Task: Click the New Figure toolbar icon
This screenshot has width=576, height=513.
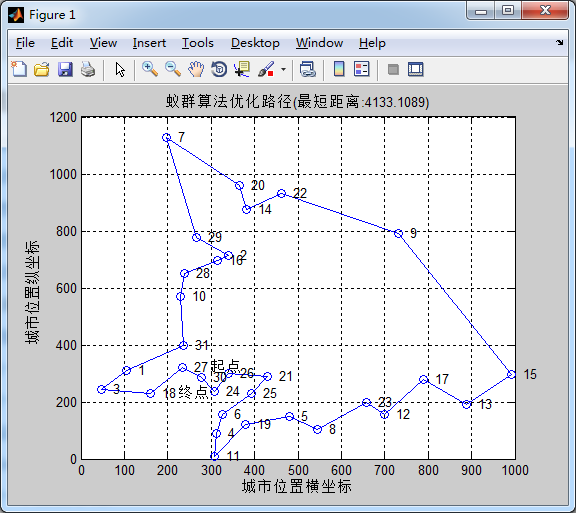Action: (19, 69)
